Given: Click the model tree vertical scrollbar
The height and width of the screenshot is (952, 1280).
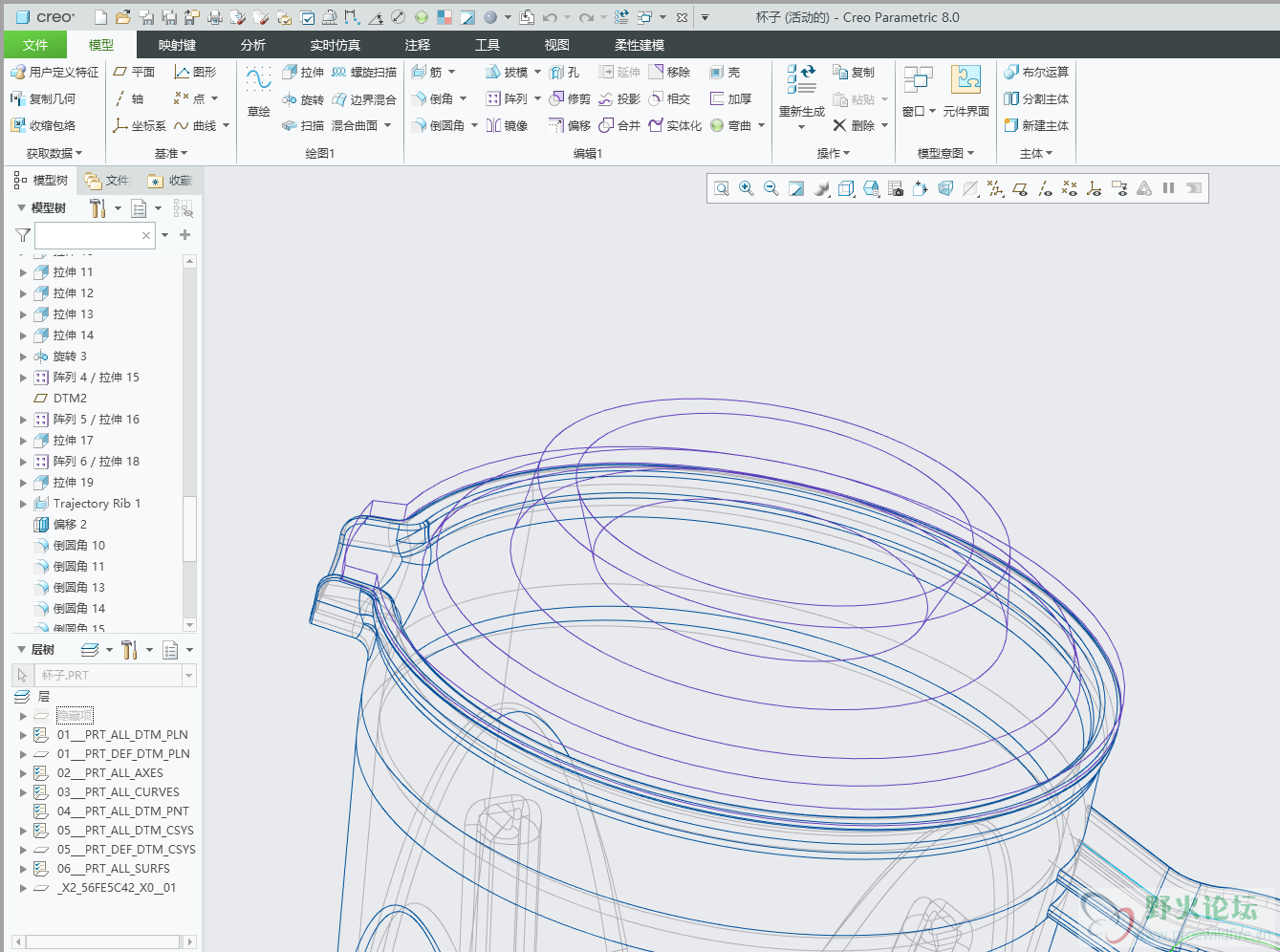Looking at the screenshot, I should [189, 444].
